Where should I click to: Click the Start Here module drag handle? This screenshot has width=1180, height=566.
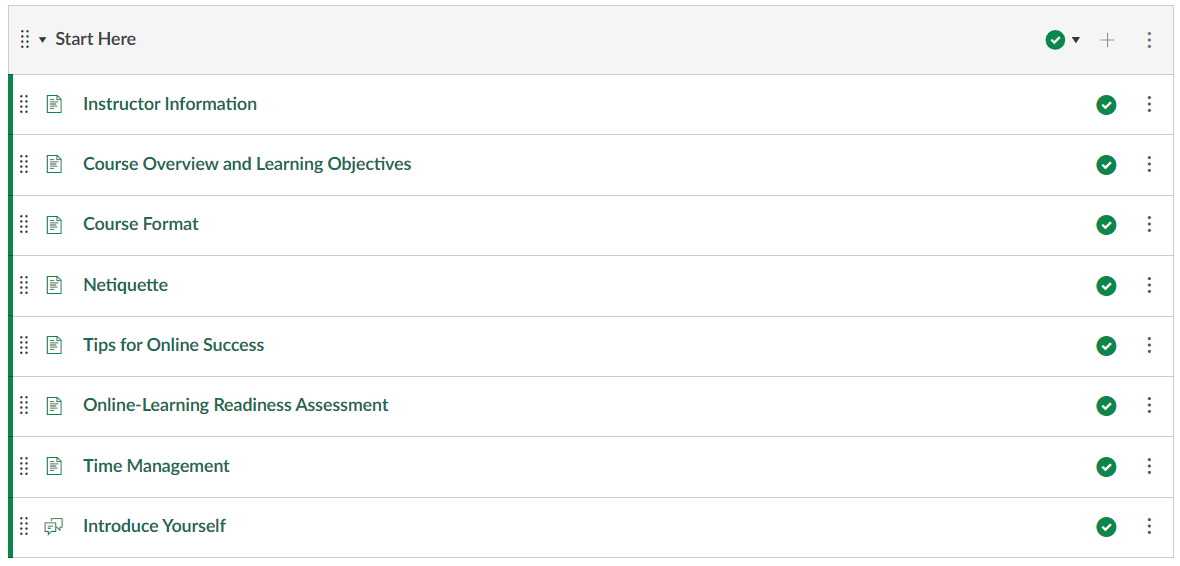25,40
